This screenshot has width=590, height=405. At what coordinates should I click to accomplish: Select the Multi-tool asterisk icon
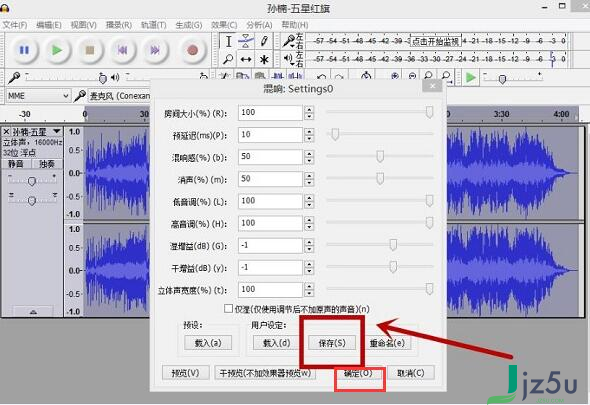[264, 59]
